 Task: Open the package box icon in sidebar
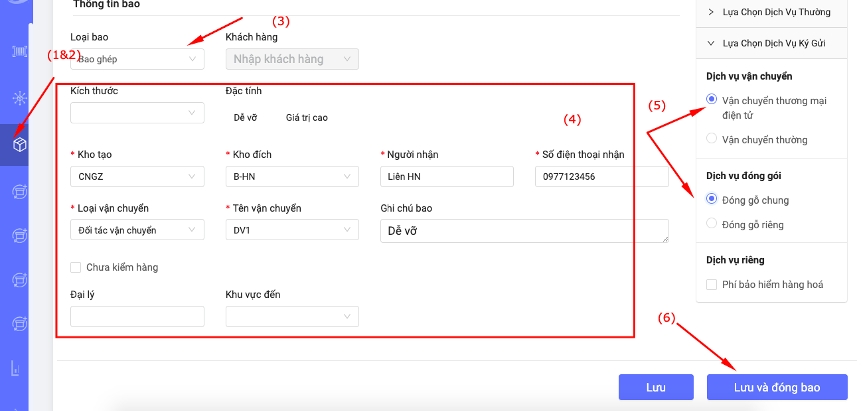point(19,145)
